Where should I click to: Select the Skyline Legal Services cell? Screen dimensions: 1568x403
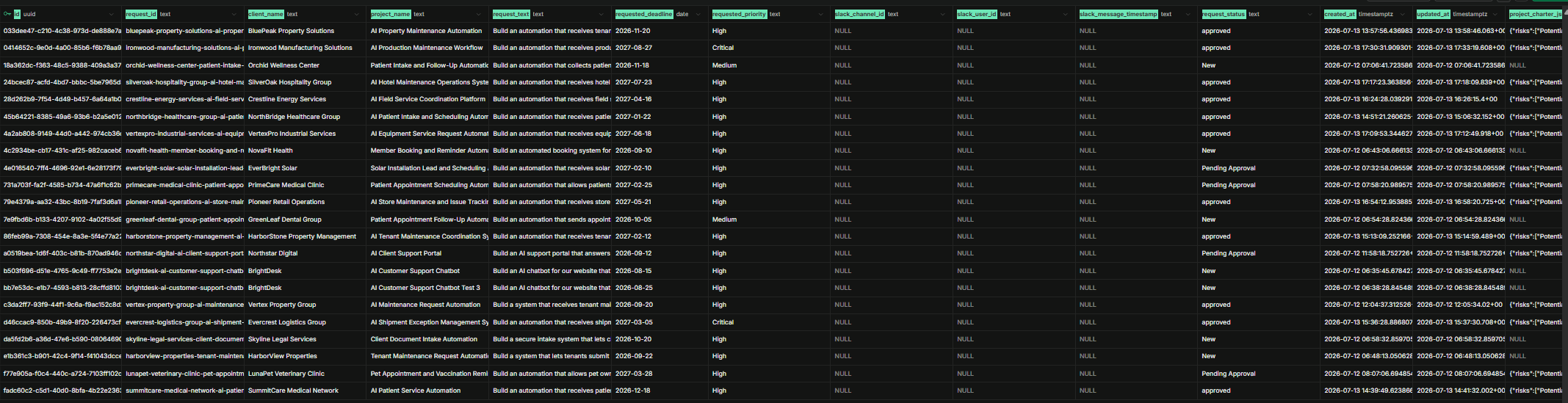(x=306, y=339)
